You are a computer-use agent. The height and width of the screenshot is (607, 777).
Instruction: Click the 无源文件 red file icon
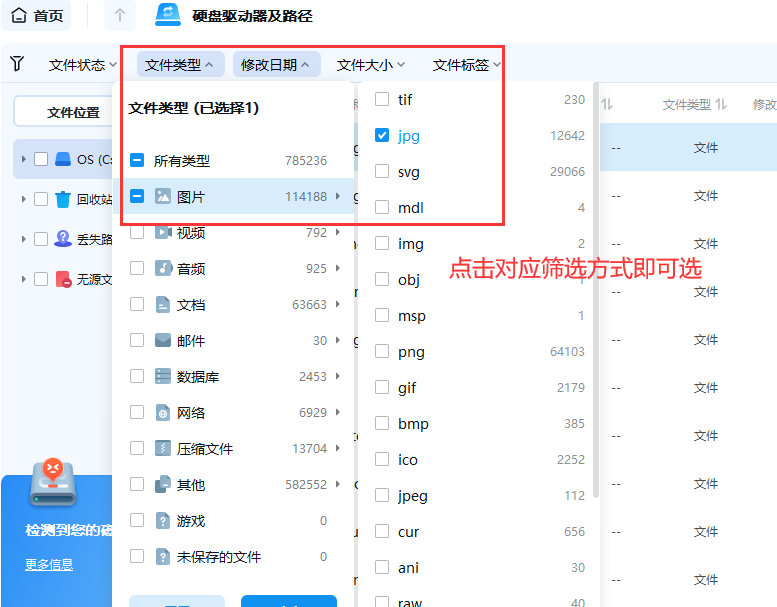pos(63,279)
